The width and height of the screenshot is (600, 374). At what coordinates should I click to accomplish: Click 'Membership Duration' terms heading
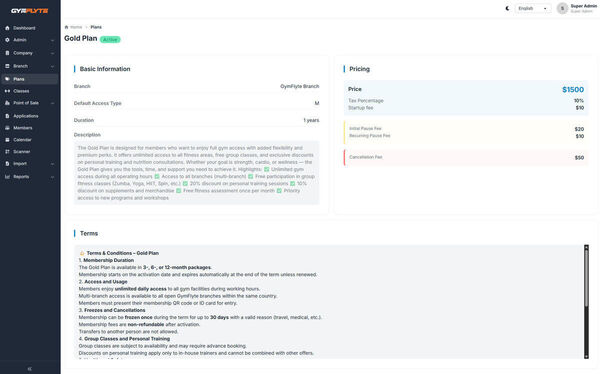109,260
